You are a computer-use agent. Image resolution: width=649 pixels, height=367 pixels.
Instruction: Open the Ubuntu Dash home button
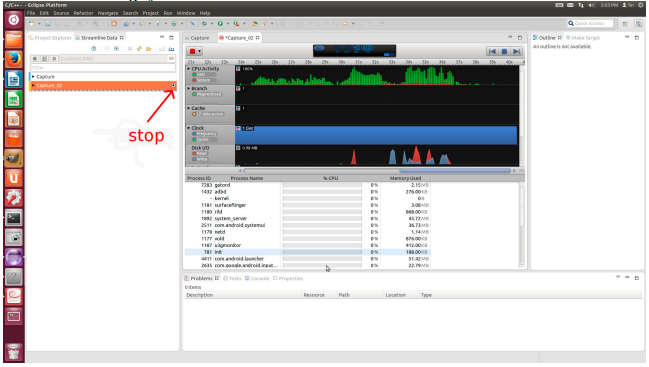(x=14, y=19)
